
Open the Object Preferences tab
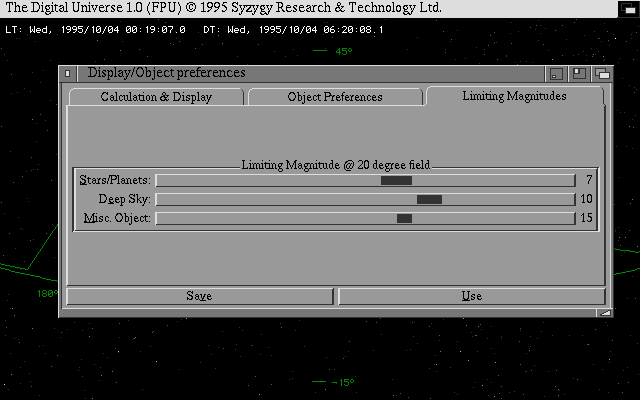(x=335, y=97)
